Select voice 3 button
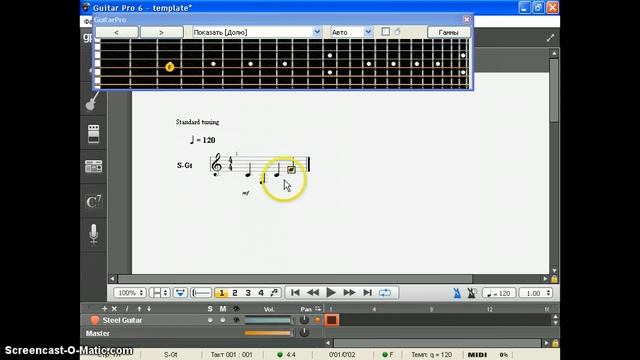640x360 pixels. (248, 293)
